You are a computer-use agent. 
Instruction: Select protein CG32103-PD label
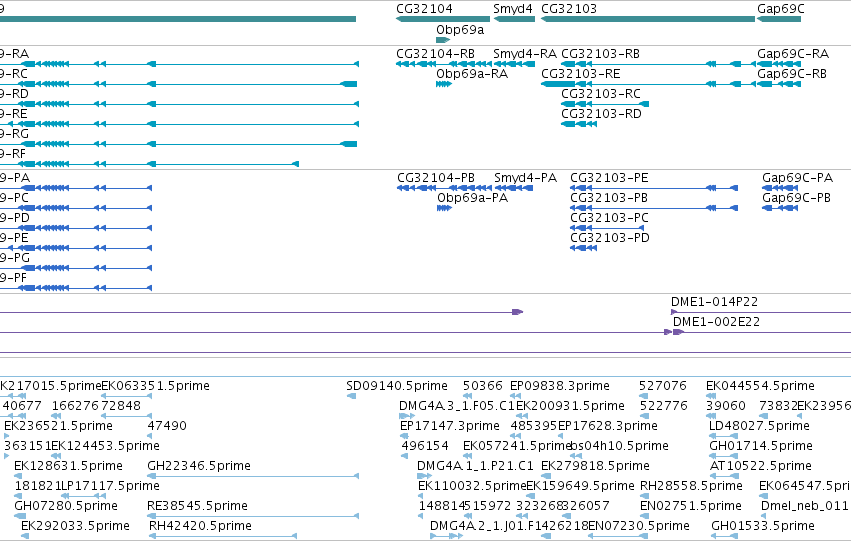[x=610, y=238]
